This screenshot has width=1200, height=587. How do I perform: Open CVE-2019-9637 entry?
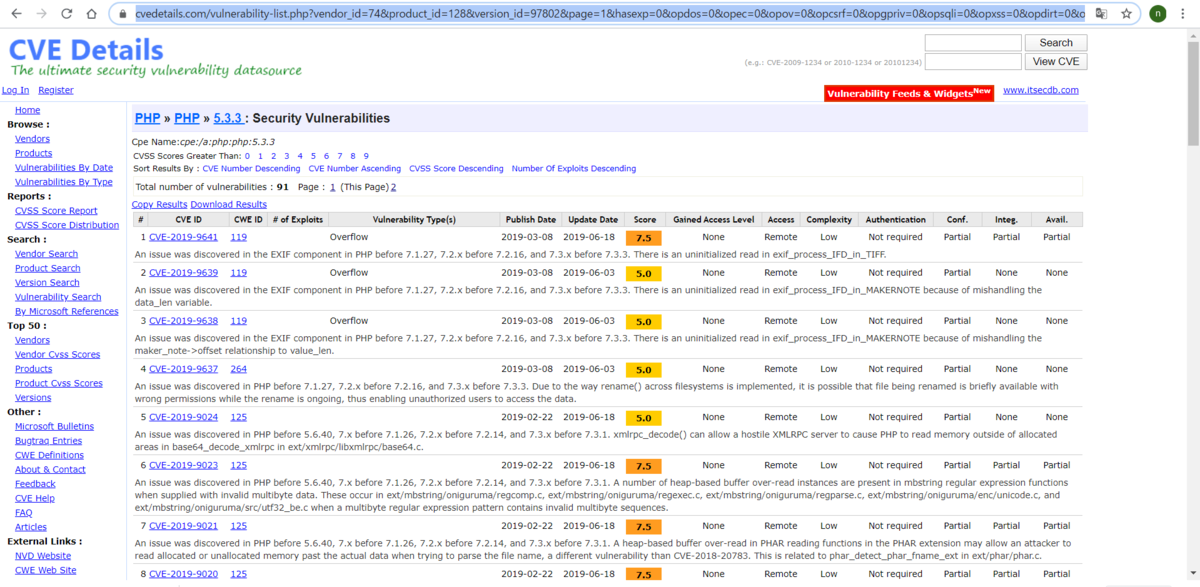click(x=183, y=369)
